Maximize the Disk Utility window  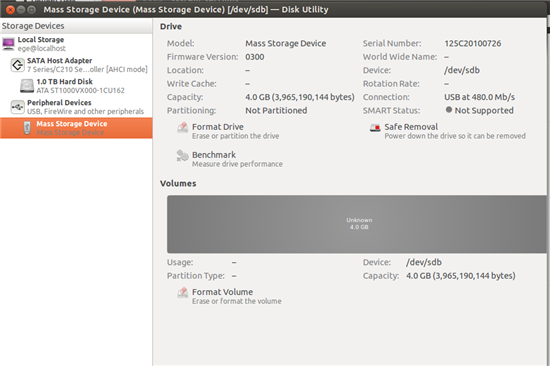pyautogui.click(x=32, y=9)
